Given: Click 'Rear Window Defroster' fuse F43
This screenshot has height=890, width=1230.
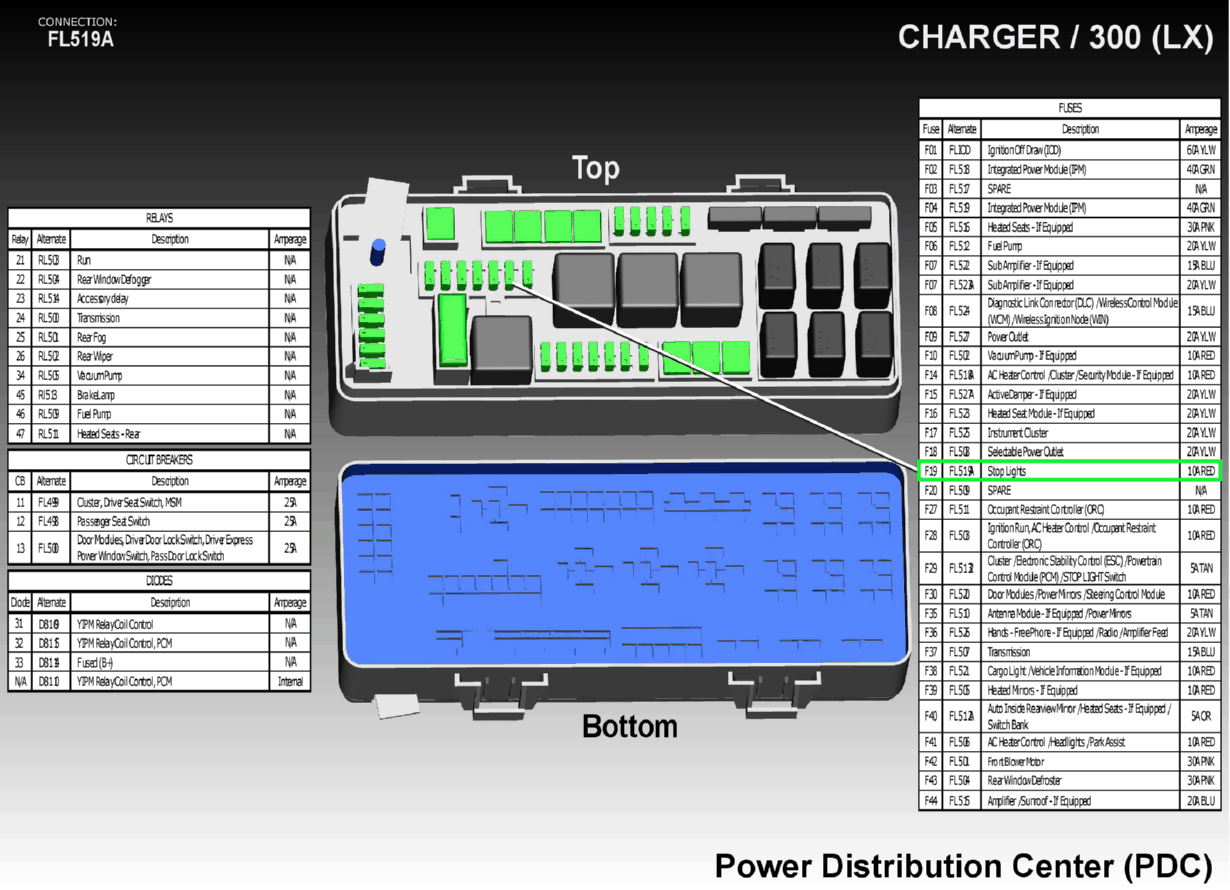Looking at the screenshot, I should pos(1025,781).
